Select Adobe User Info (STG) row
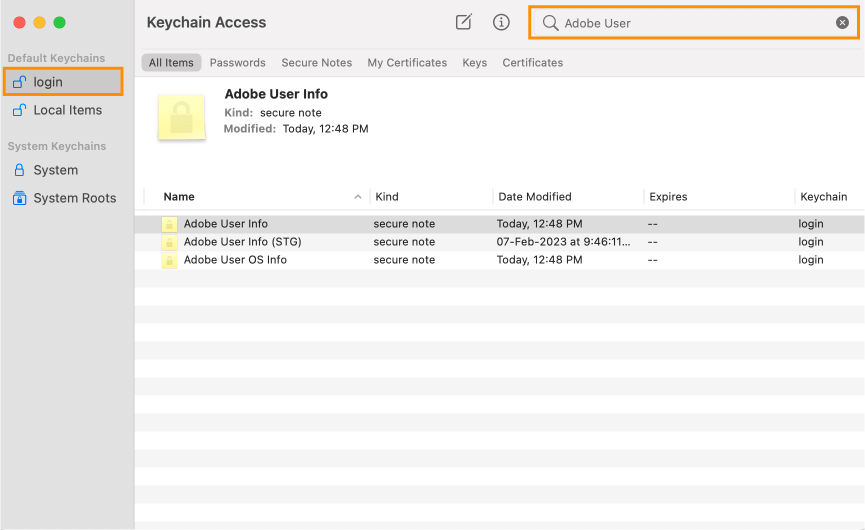 [242, 242]
